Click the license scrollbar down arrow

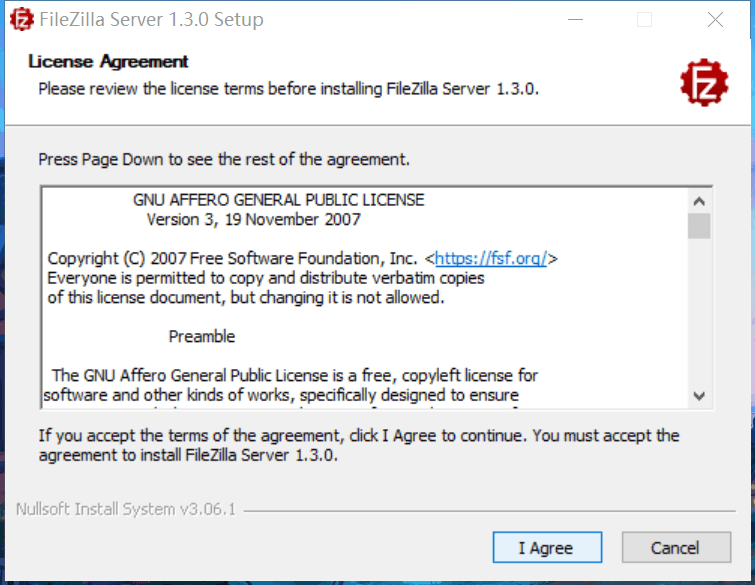[699, 396]
